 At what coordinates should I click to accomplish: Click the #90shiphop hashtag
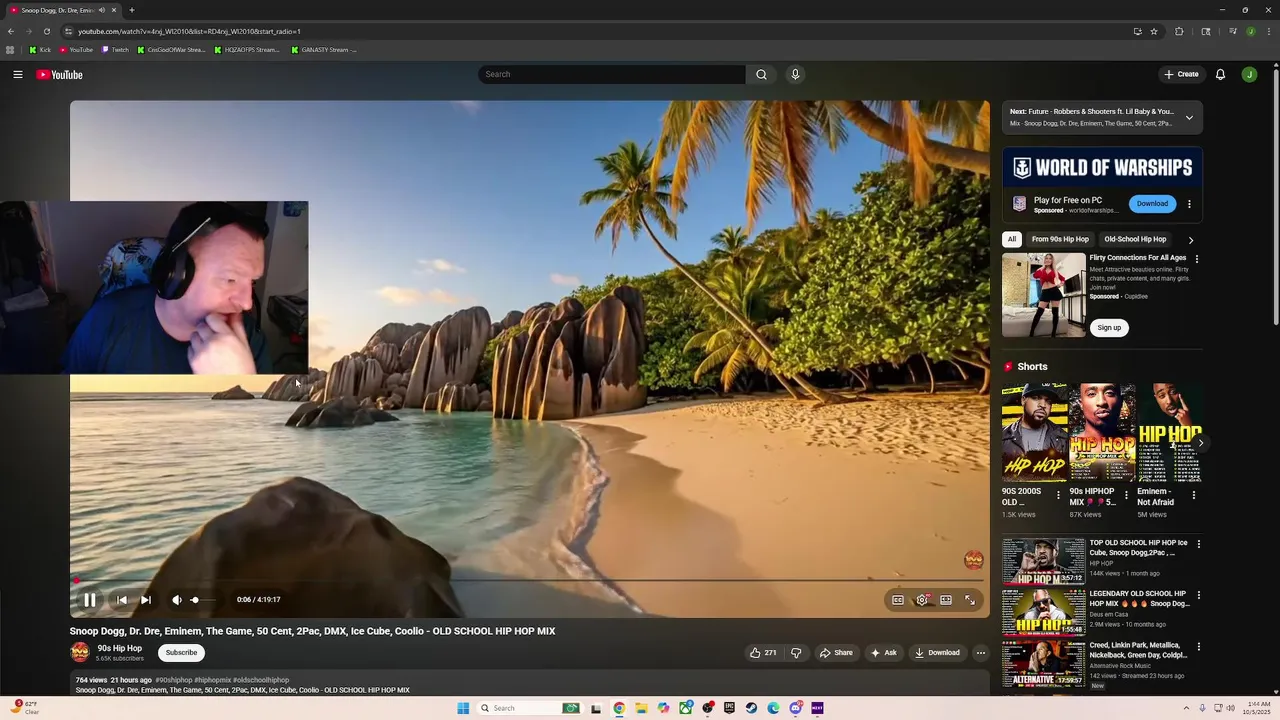(174, 680)
